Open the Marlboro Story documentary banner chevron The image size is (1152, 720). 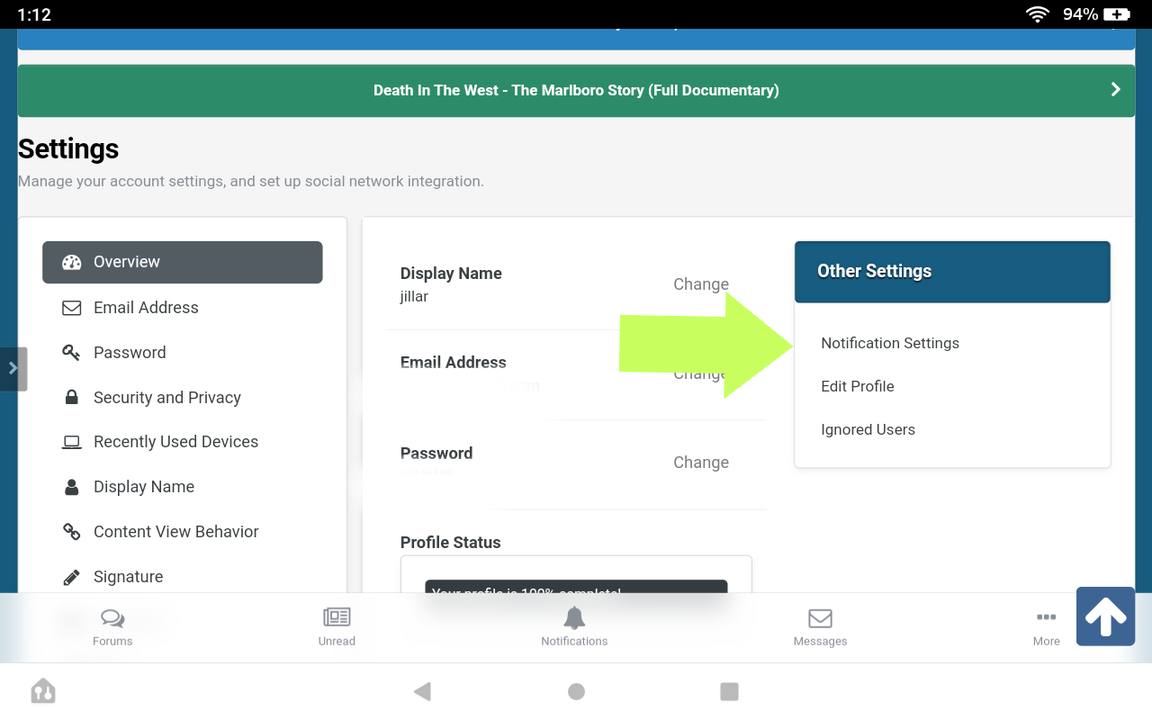click(x=1115, y=90)
